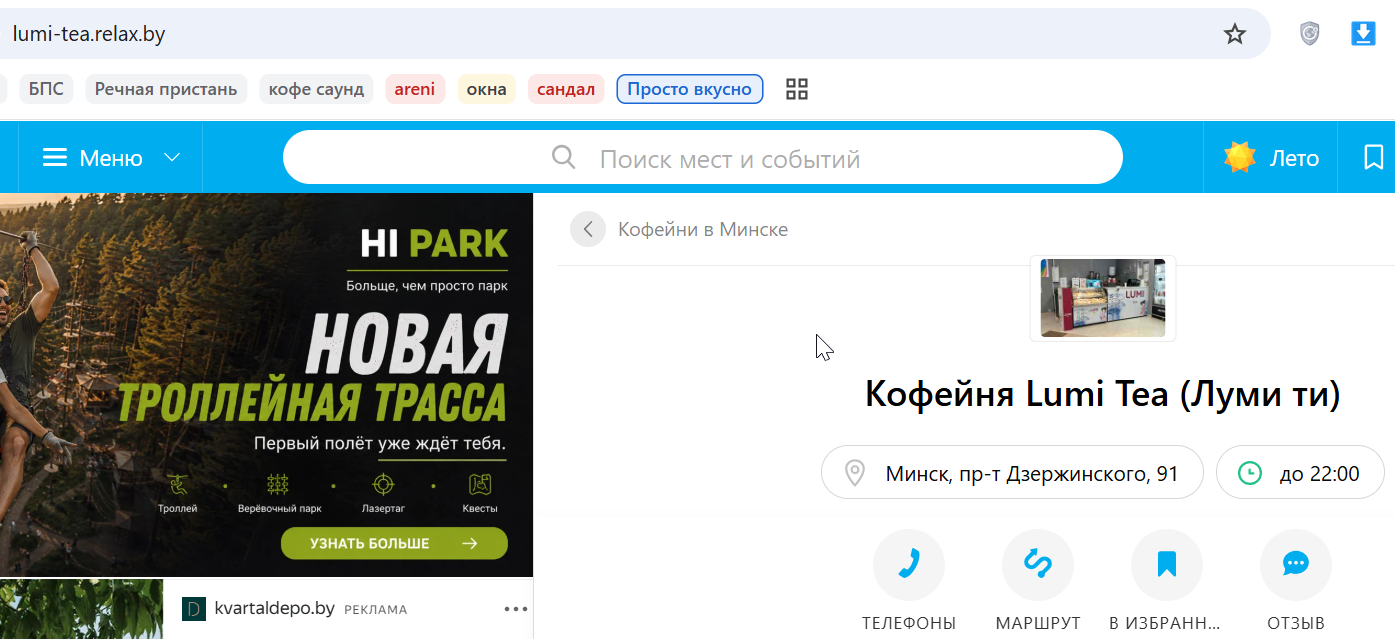Click УЗНАТЬ БОЛЬШЕ on the HI PARK ad
This screenshot has height=639, width=1395.
[x=394, y=543]
